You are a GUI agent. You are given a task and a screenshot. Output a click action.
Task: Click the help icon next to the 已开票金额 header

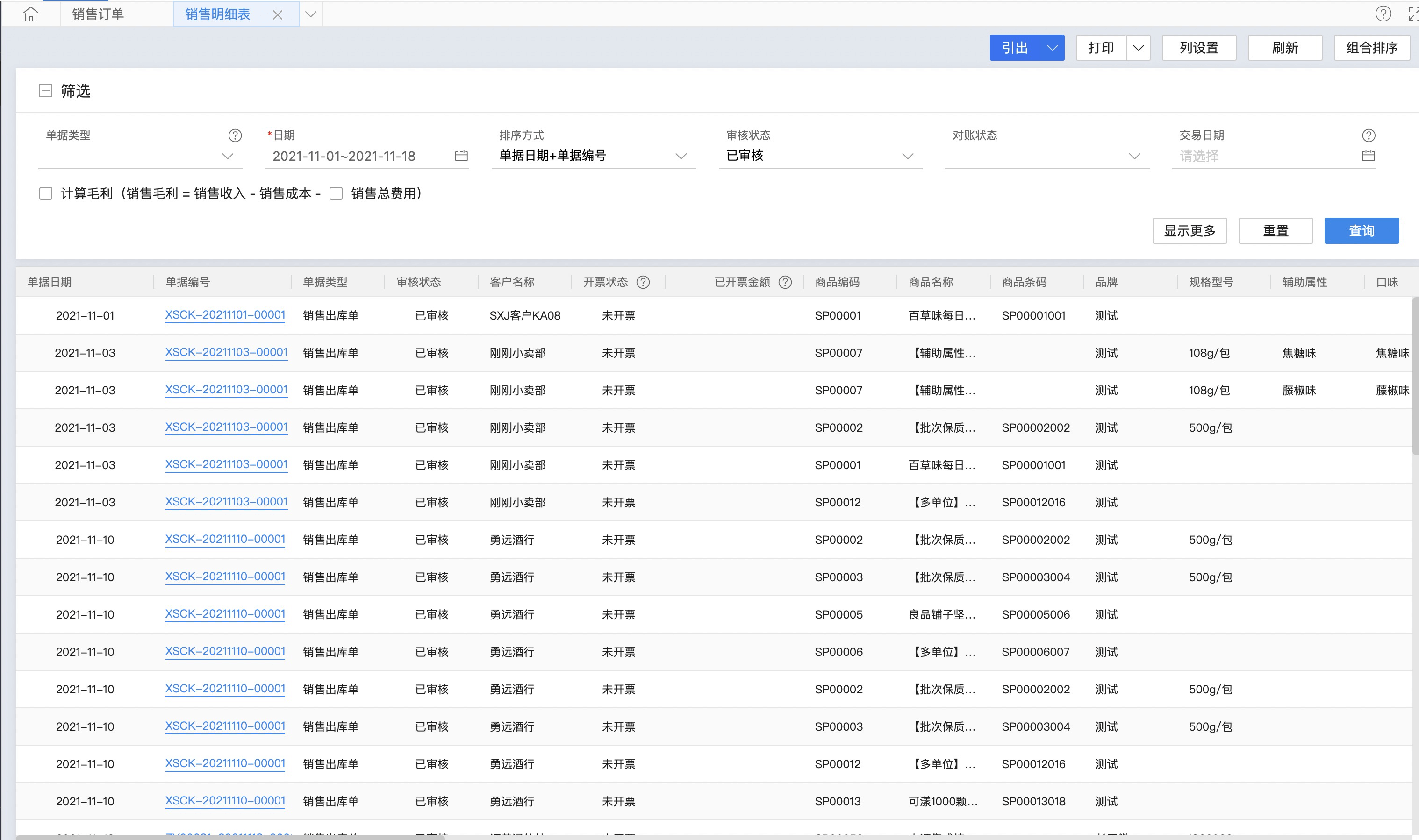pos(785,282)
